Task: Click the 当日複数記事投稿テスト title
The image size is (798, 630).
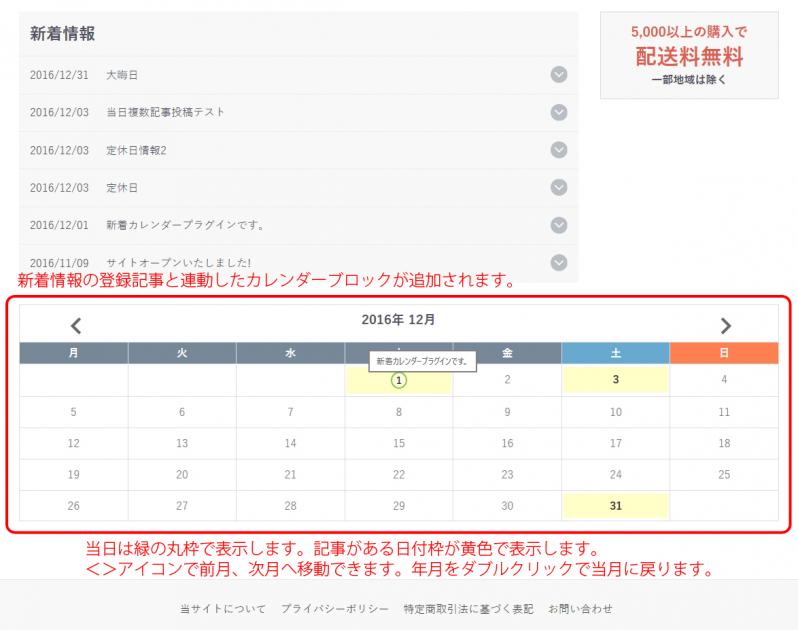Action: click(165, 112)
